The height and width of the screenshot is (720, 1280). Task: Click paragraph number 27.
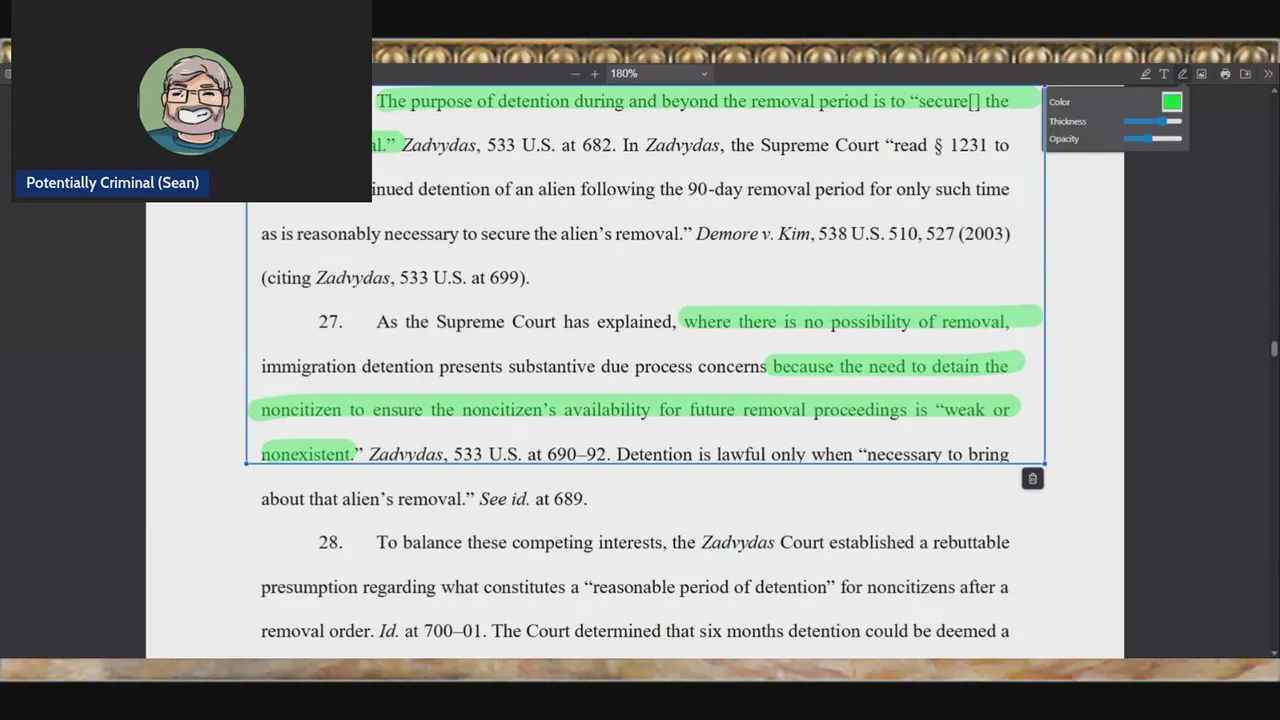click(330, 322)
